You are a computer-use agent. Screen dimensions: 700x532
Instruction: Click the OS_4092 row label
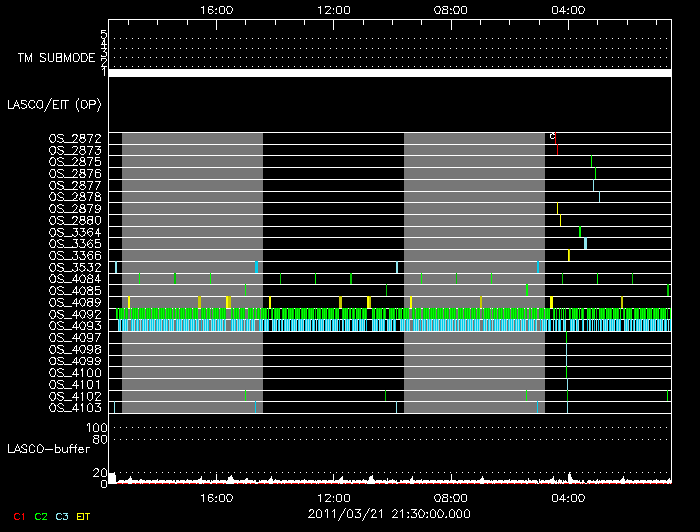pos(75,314)
